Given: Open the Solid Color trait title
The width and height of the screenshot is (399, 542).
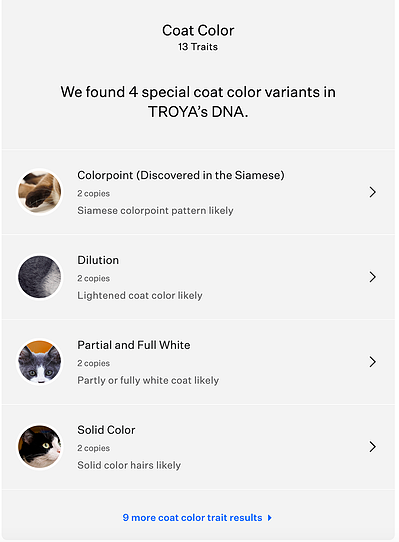Looking at the screenshot, I should point(106,430).
